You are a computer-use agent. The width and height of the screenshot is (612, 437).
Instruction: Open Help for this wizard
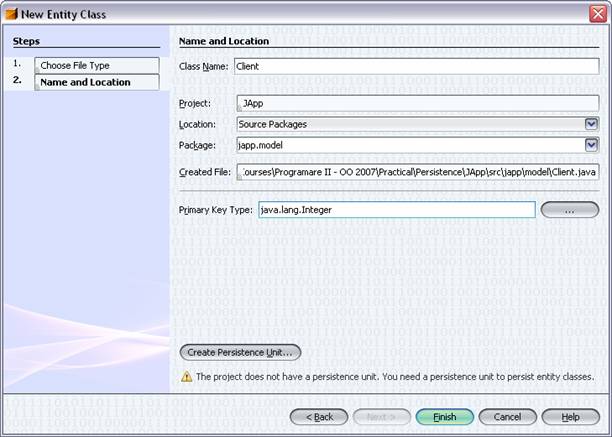click(570, 417)
